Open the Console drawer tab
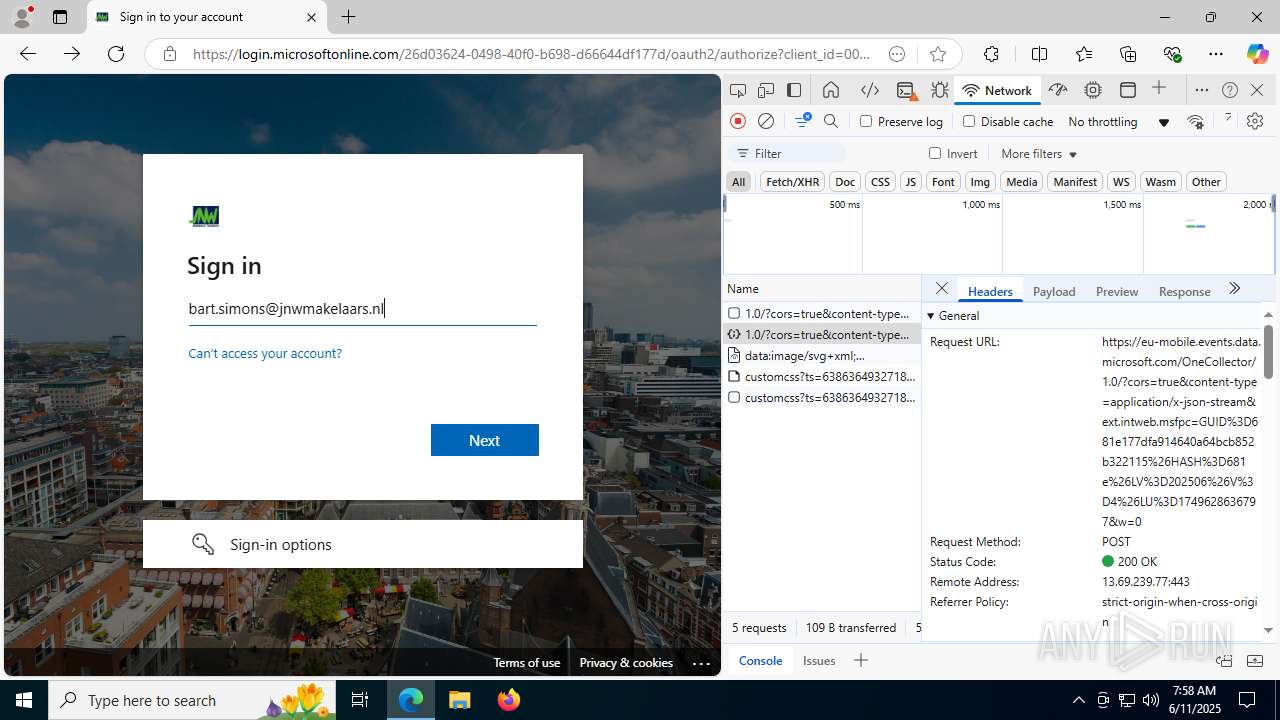The image size is (1280, 720). click(x=760, y=660)
